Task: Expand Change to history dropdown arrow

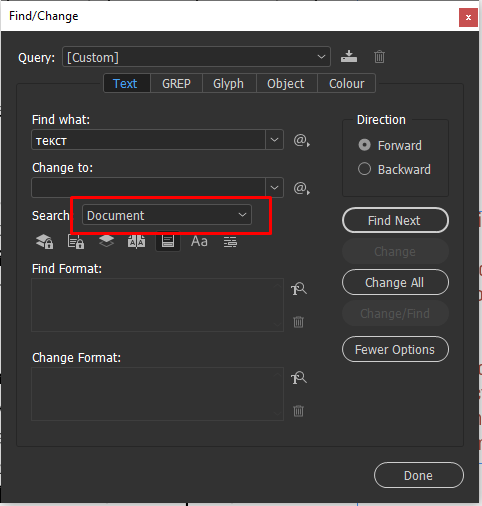Action: tap(274, 188)
